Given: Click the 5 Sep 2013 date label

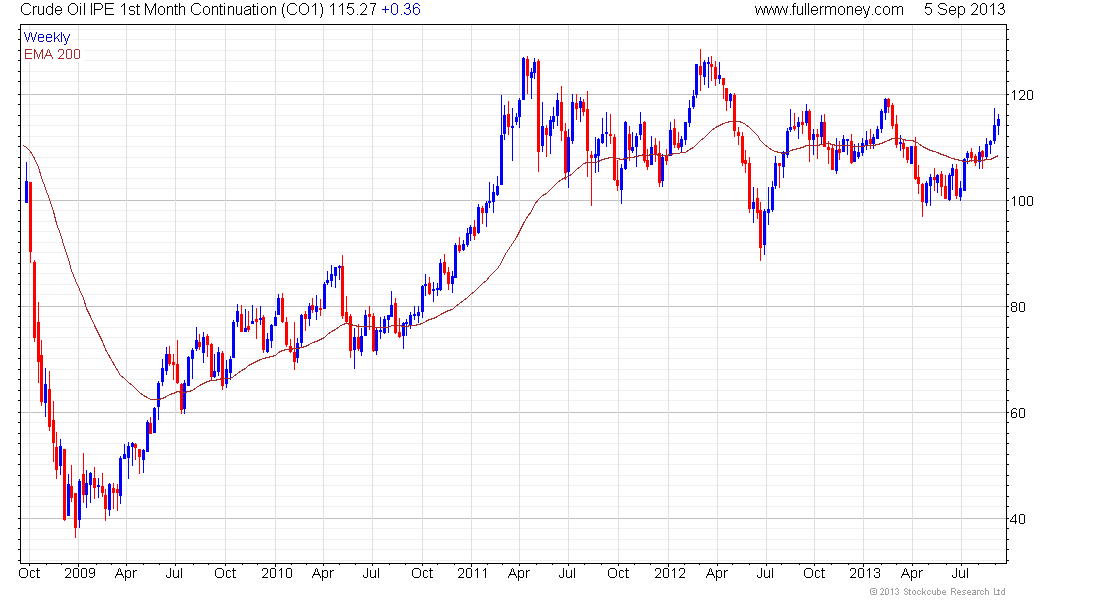Looking at the screenshot, I should click(x=964, y=10).
